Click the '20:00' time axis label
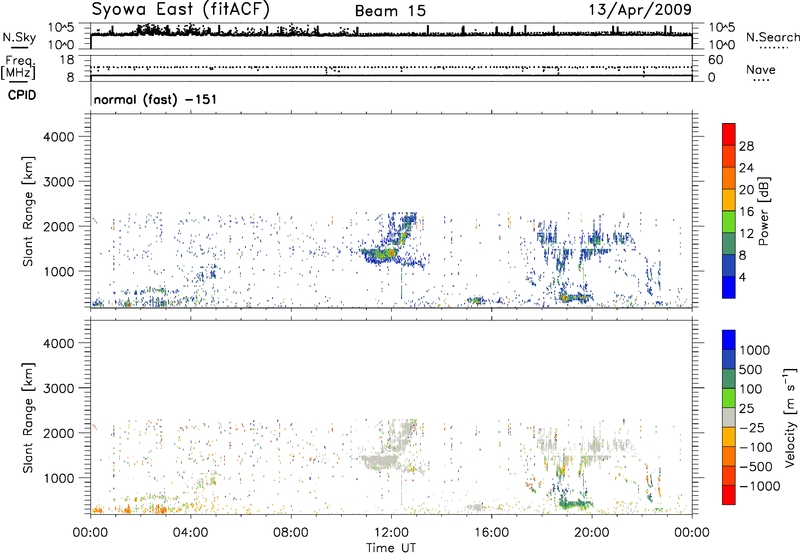800x554 pixels. point(592,533)
